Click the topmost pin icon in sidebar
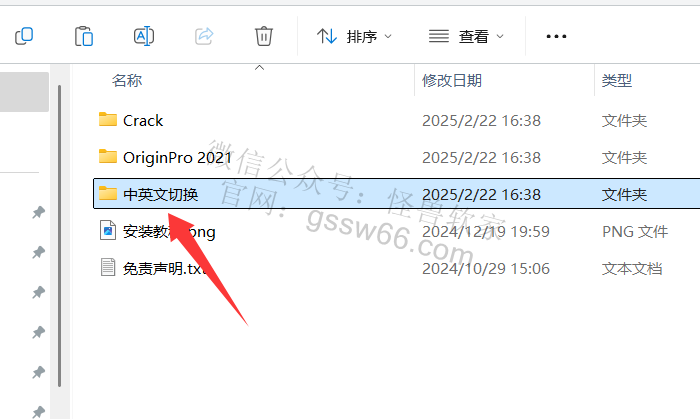 (38, 212)
